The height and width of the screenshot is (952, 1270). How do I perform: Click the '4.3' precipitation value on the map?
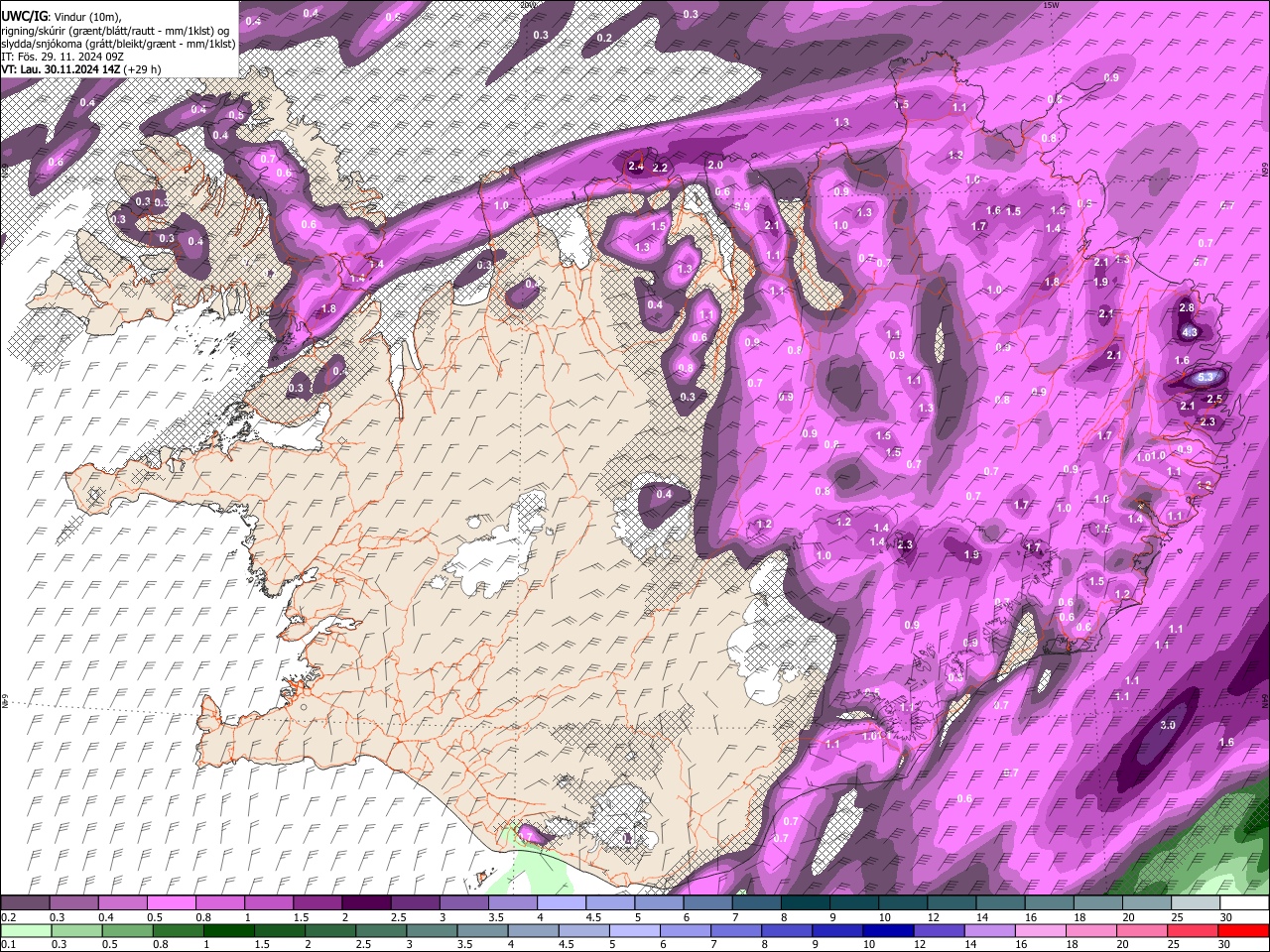pos(1190,332)
